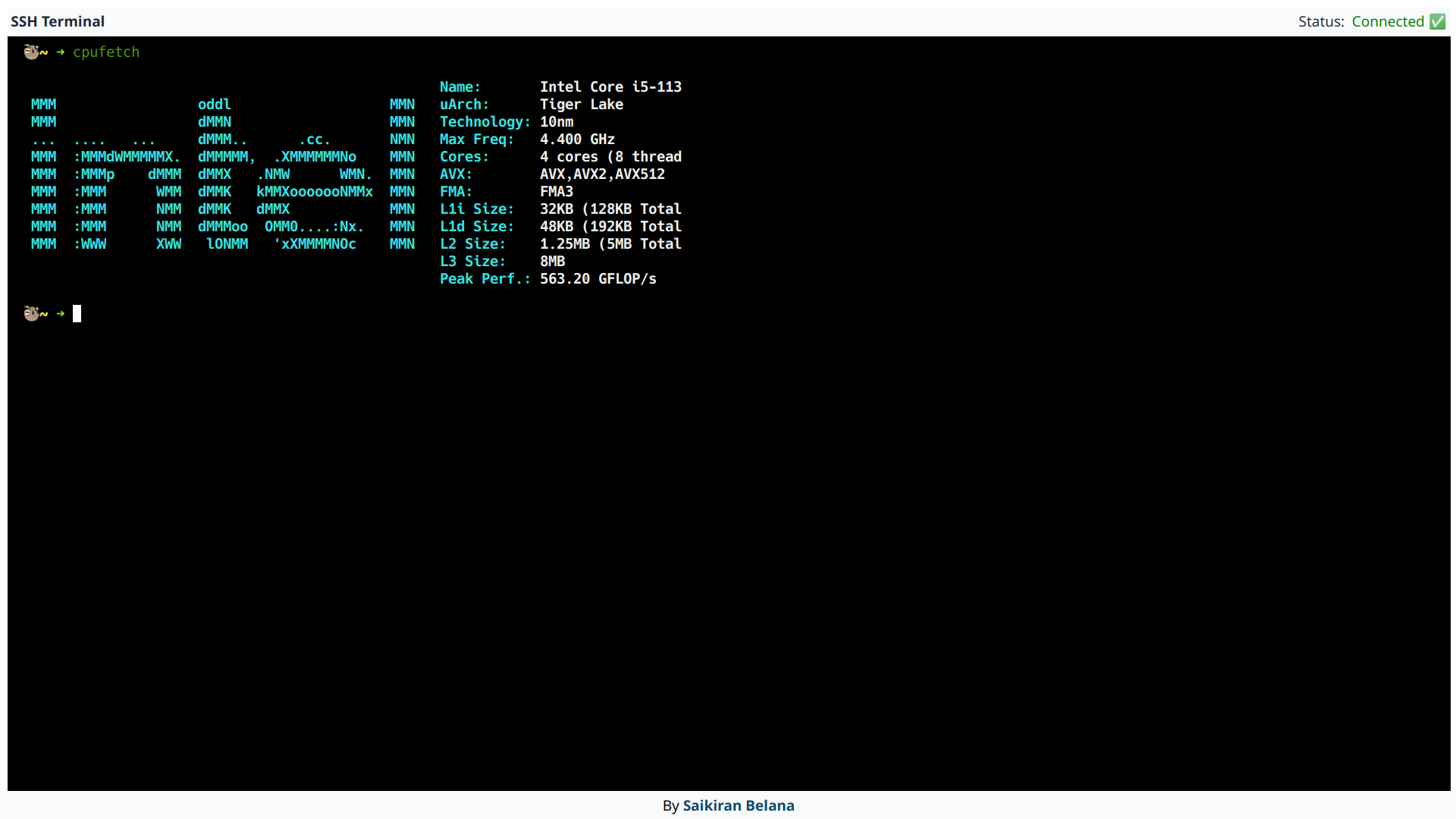Click the Status: label in header
This screenshot has height=819, width=1456.
(1320, 21)
